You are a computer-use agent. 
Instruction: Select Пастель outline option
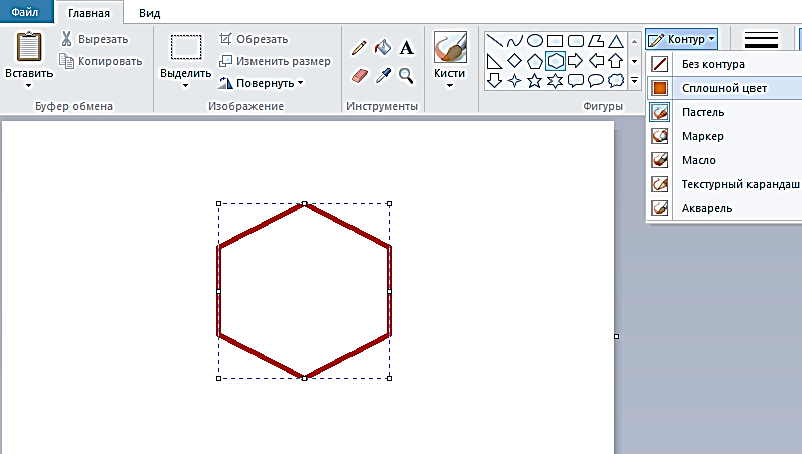pos(724,112)
